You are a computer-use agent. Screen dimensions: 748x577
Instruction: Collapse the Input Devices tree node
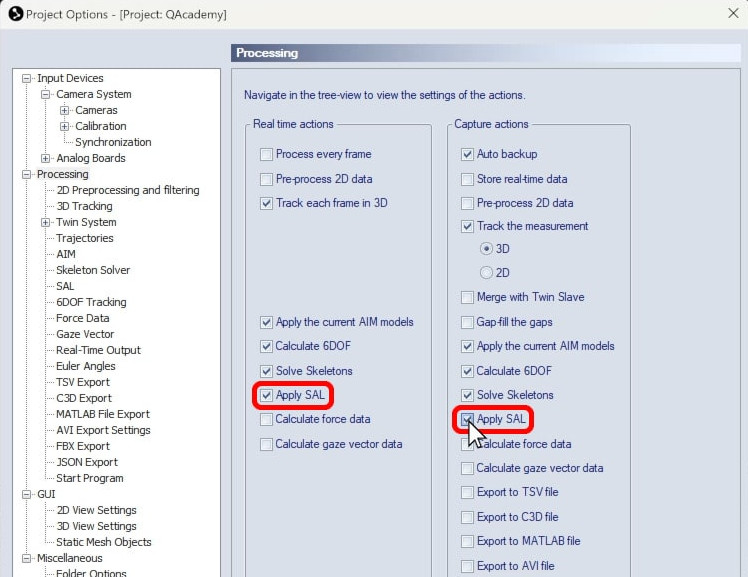[28, 78]
